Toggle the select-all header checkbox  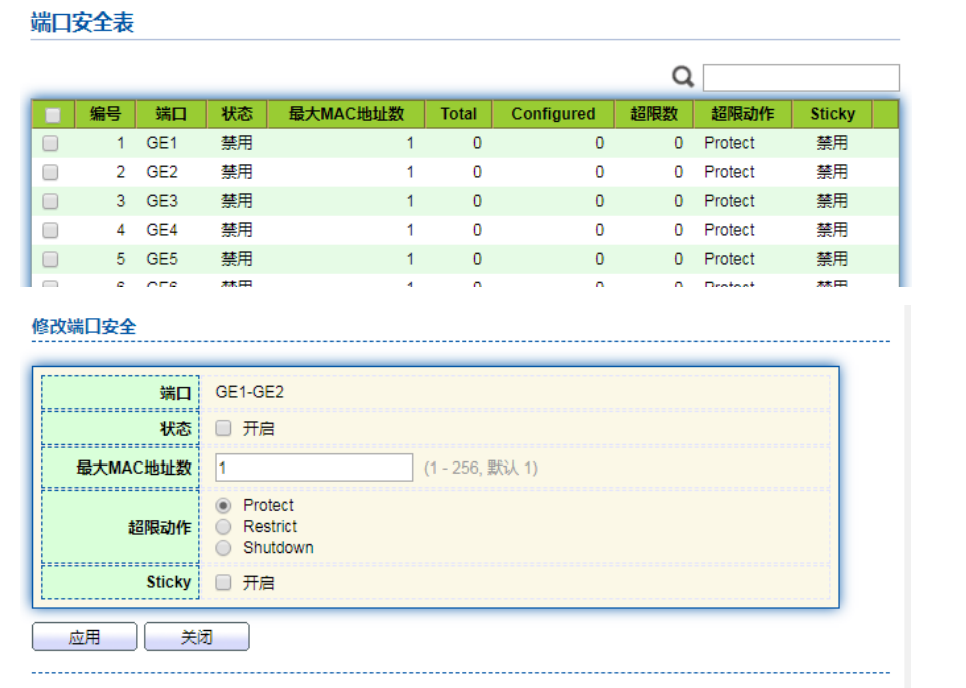pyautogui.click(x=53, y=115)
